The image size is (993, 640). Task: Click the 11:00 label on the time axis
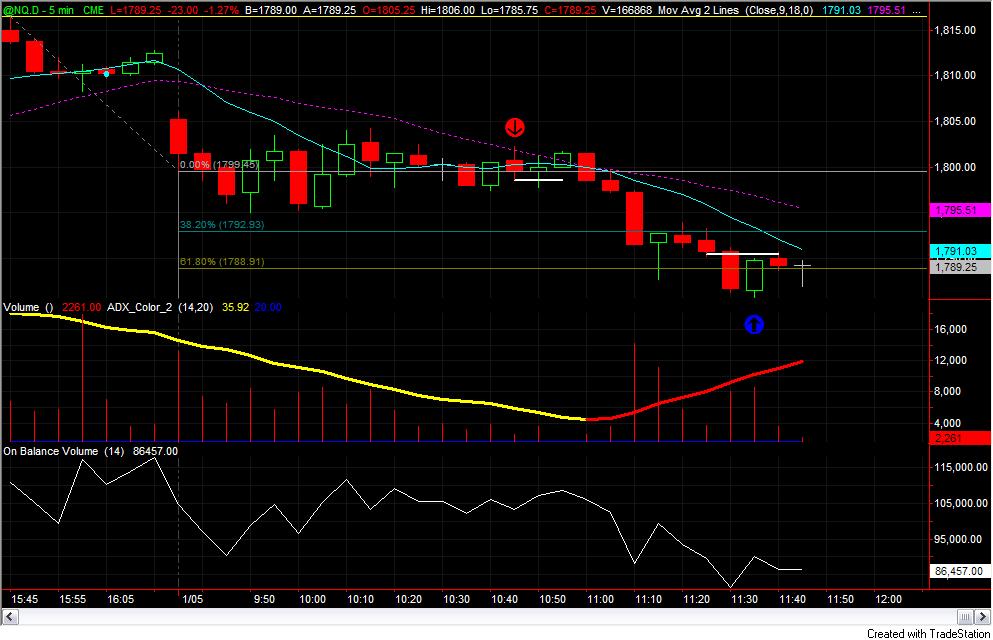[600, 598]
